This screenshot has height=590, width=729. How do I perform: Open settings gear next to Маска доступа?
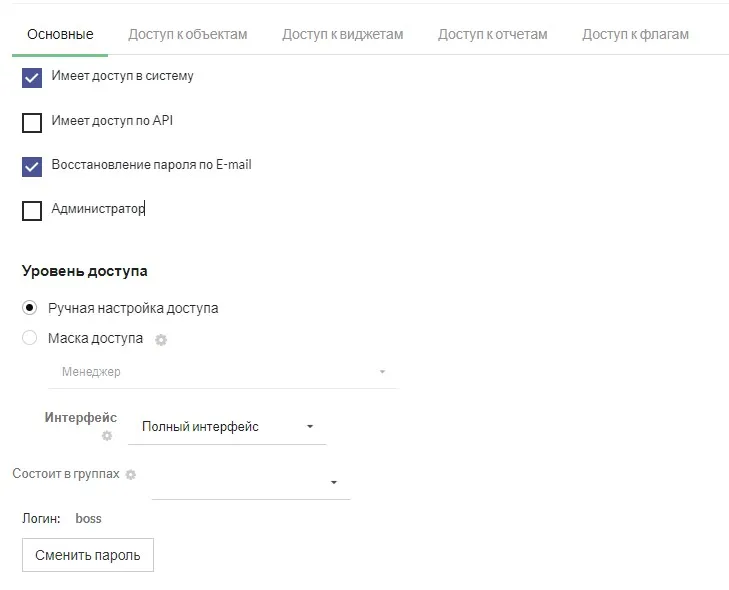(x=161, y=340)
